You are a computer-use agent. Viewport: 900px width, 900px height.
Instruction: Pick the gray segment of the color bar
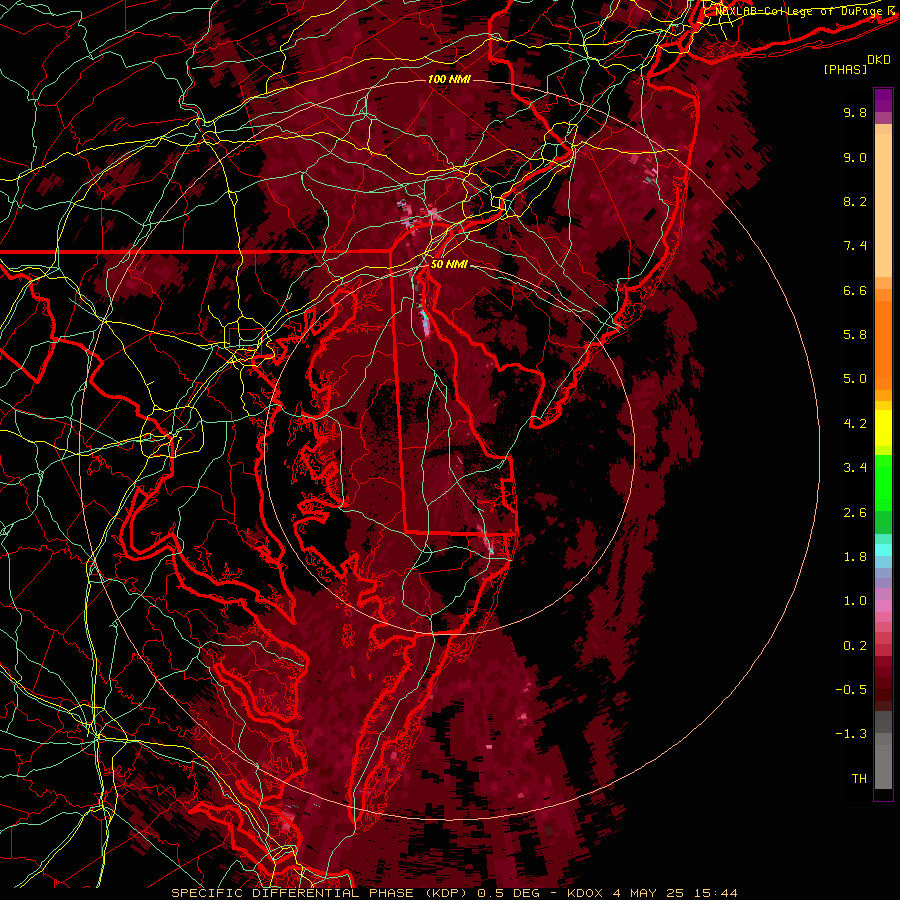(883, 750)
